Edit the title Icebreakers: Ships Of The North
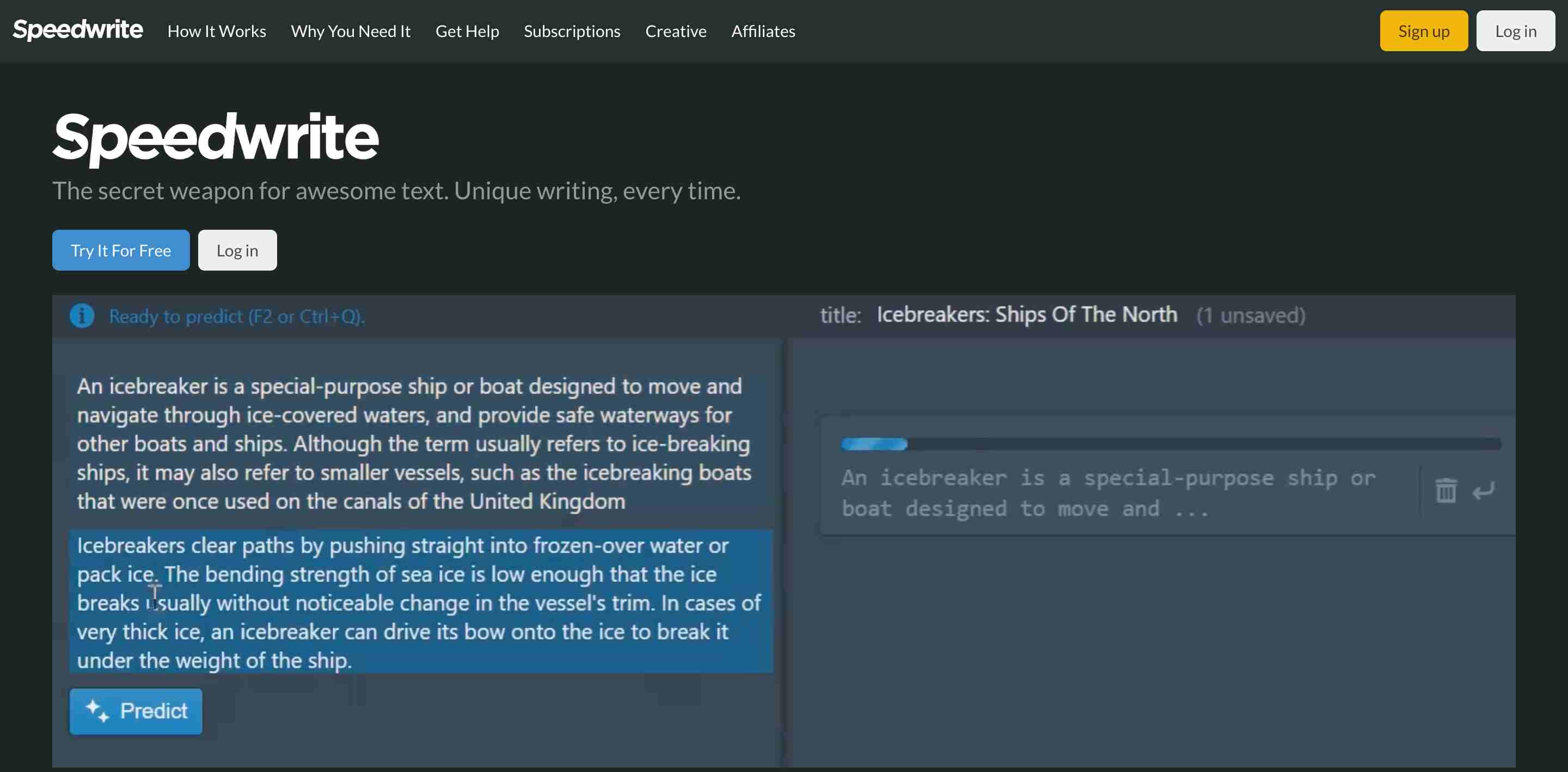Viewport: 1568px width, 772px height. (1026, 315)
